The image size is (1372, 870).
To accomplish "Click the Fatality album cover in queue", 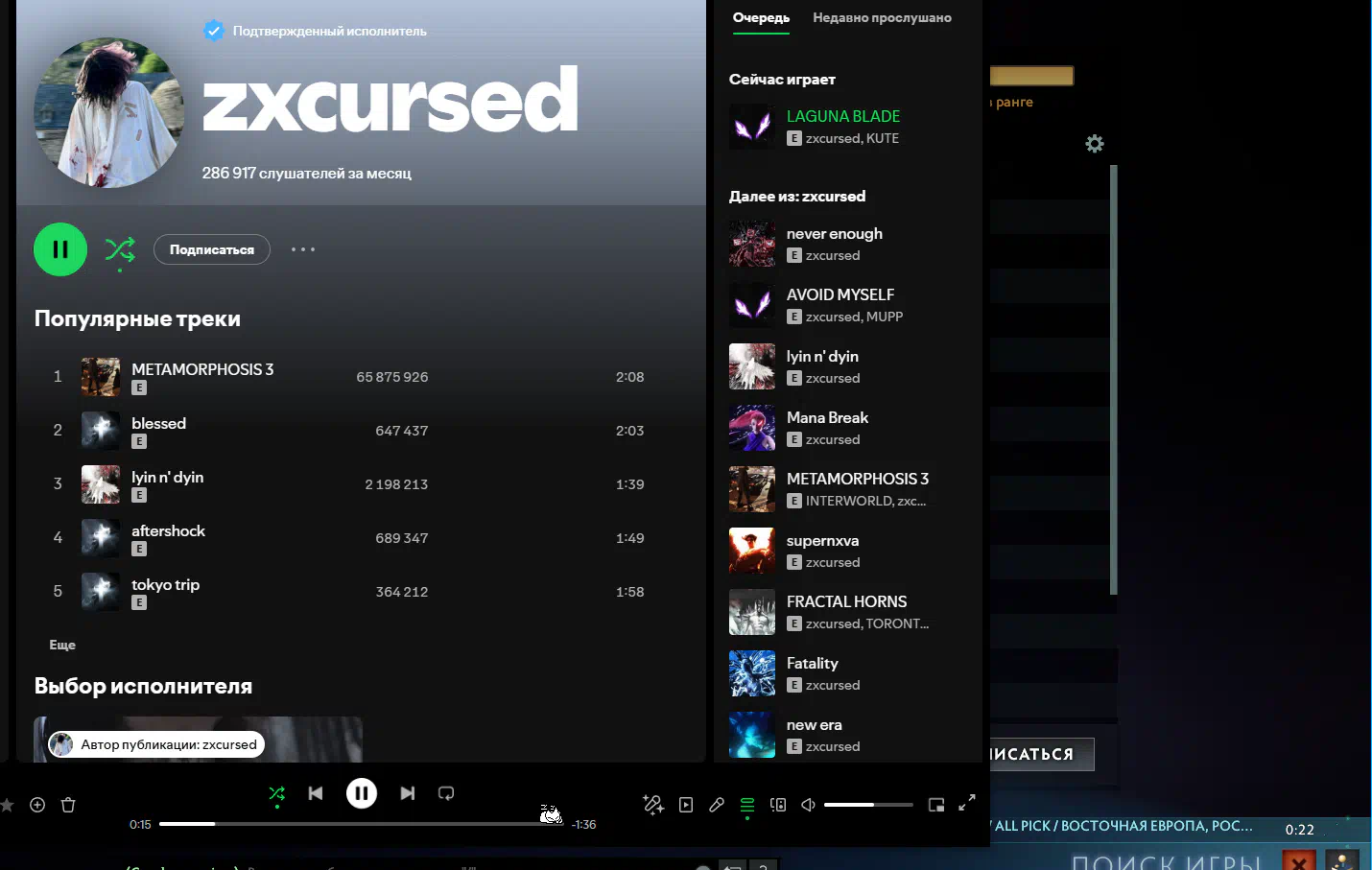I will point(752,673).
